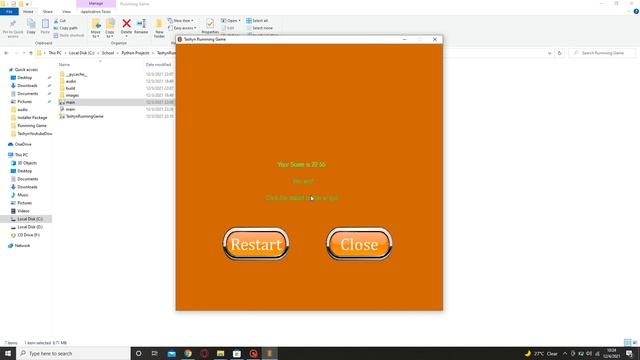Select Music under This PC
Screen dimensions: 640x360
pyautogui.click(x=23, y=195)
